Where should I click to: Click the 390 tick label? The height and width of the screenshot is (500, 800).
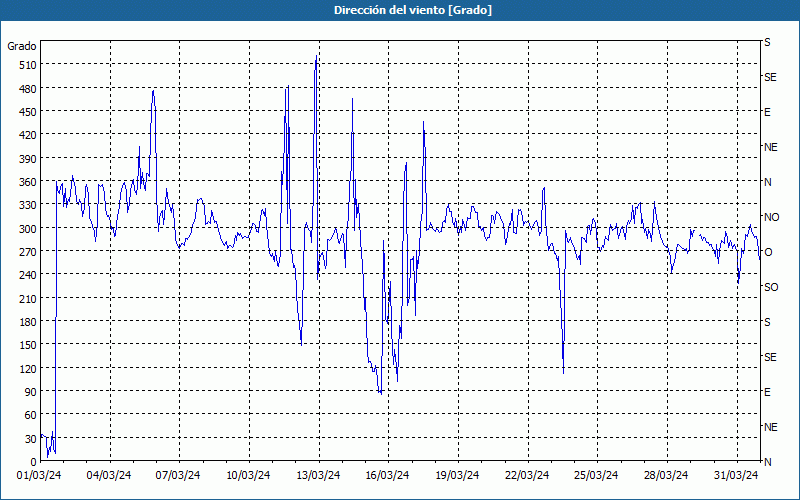(28, 159)
